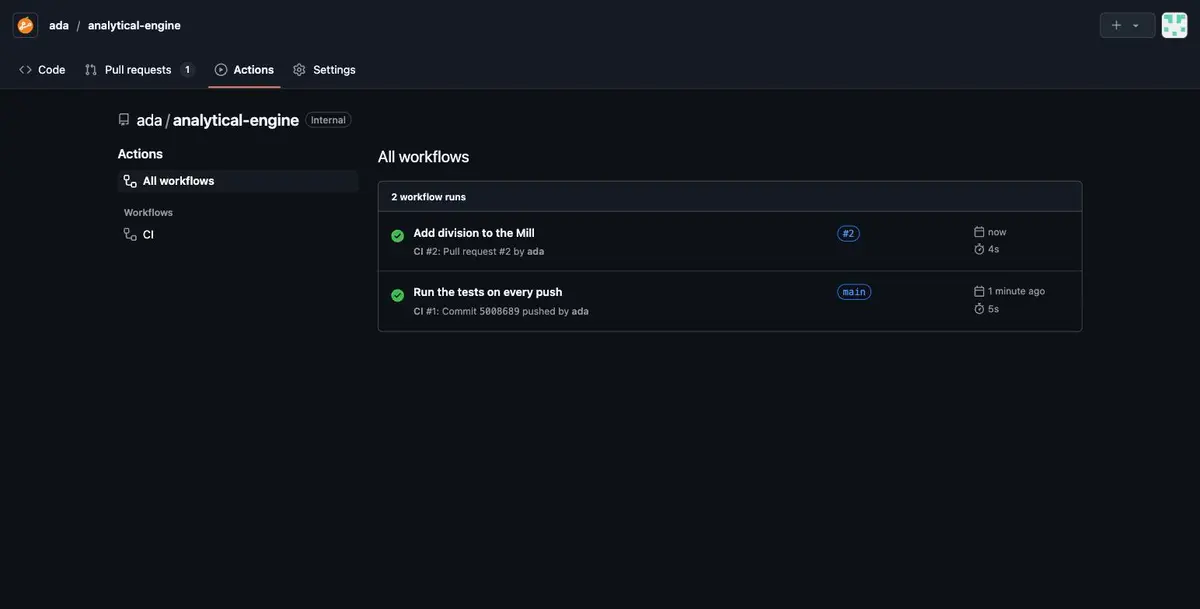Open the Pull requests tab

point(137,70)
